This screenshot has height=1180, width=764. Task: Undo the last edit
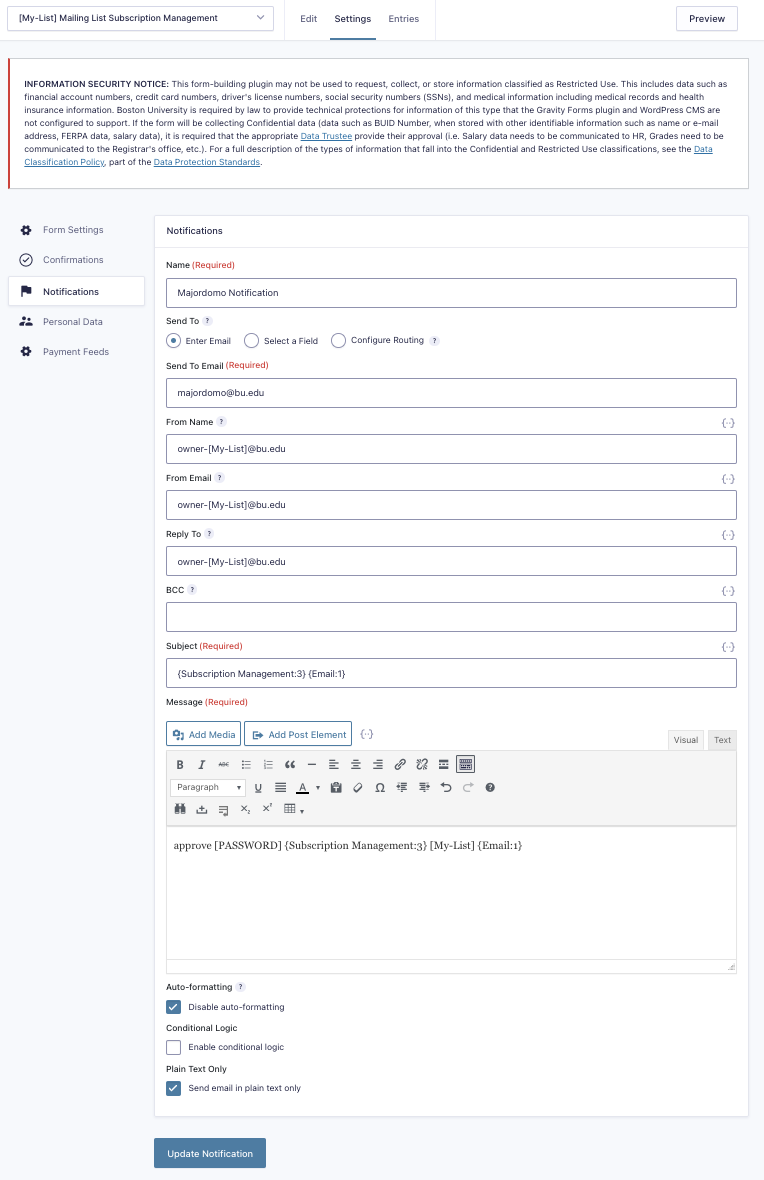pos(446,788)
